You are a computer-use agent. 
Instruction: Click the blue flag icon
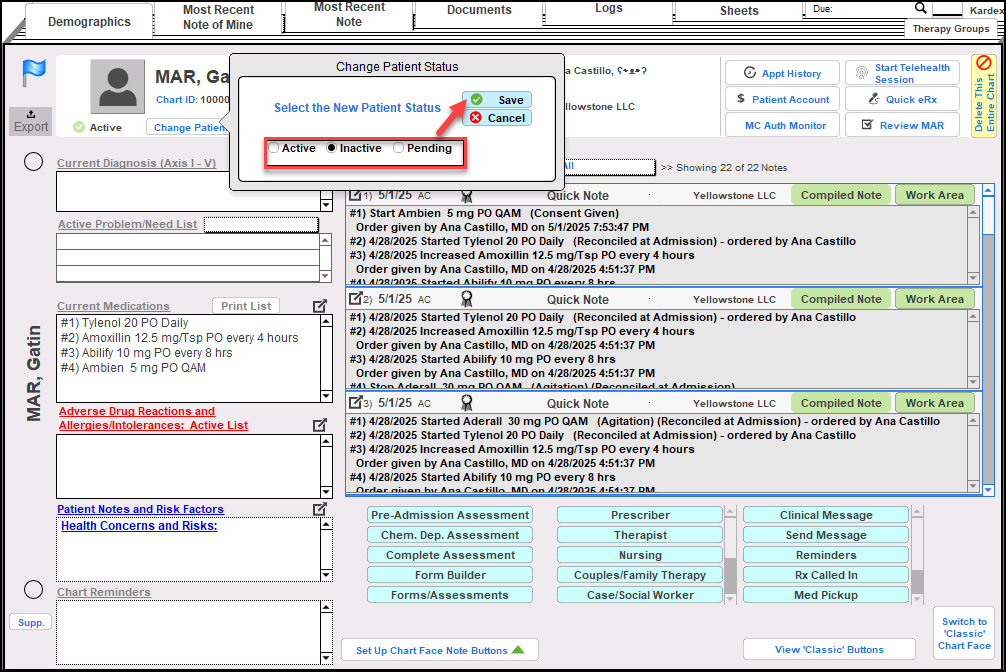pos(34,73)
